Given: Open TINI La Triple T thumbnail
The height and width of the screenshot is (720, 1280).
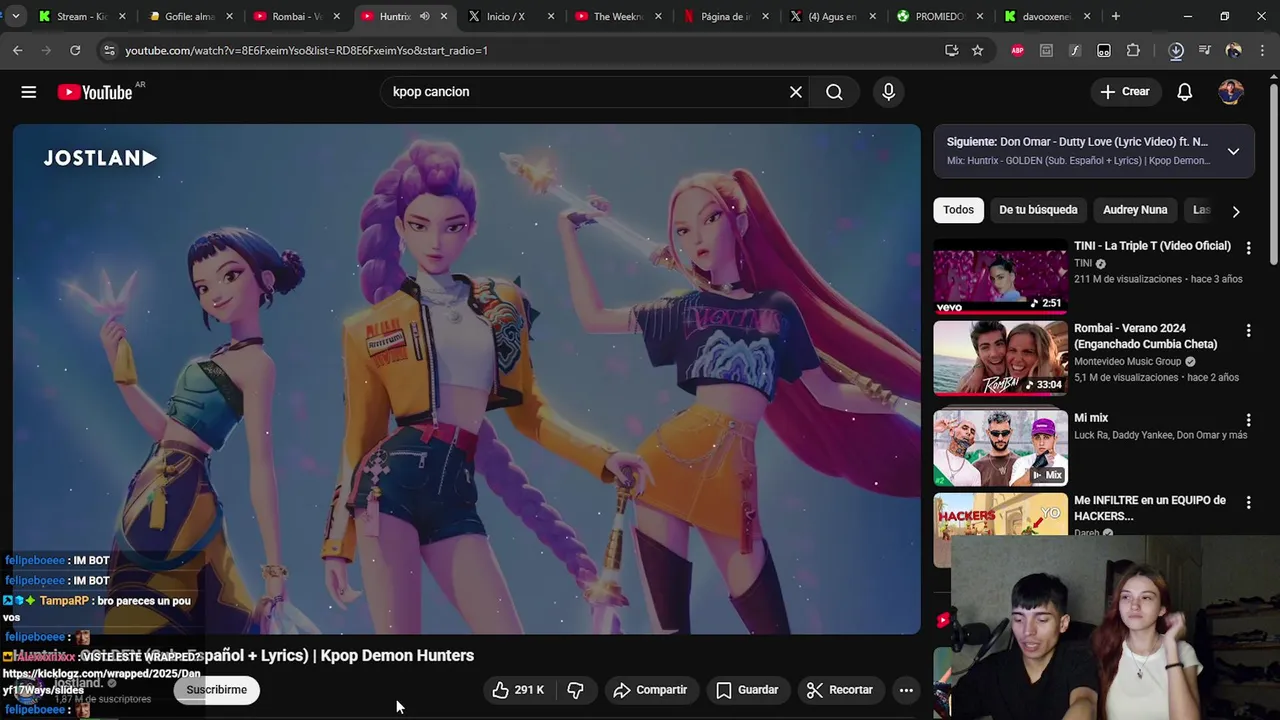Looking at the screenshot, I should 1000,276.
